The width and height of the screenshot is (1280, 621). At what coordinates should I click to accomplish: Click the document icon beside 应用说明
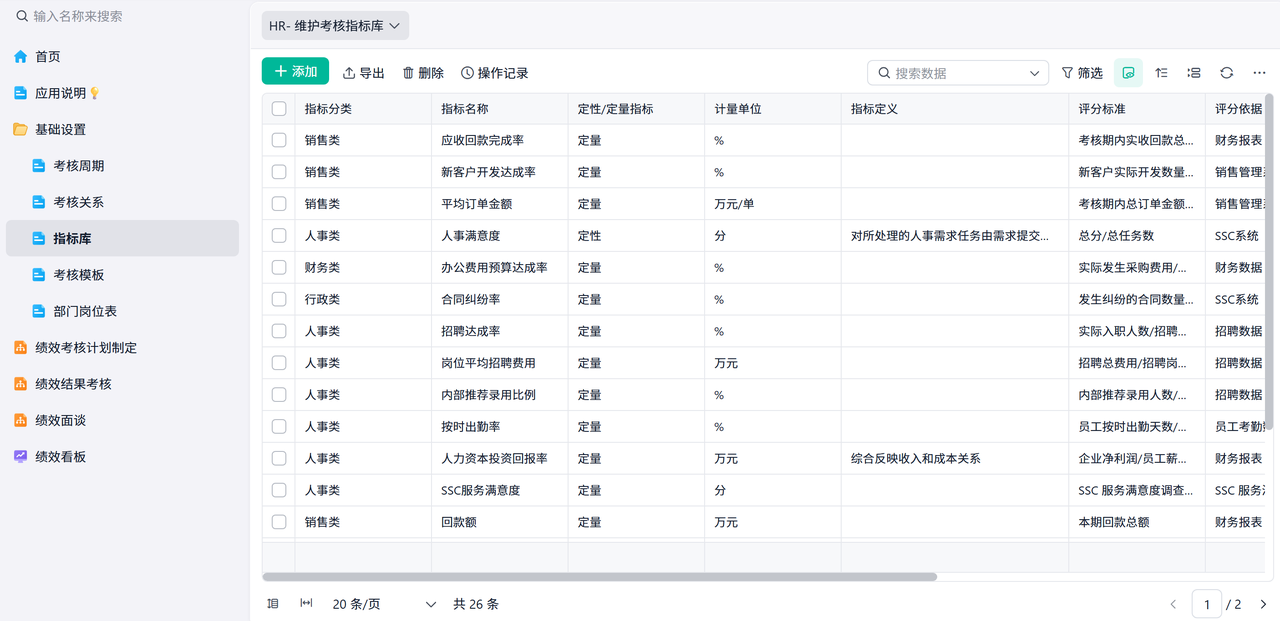click(20, 93)
